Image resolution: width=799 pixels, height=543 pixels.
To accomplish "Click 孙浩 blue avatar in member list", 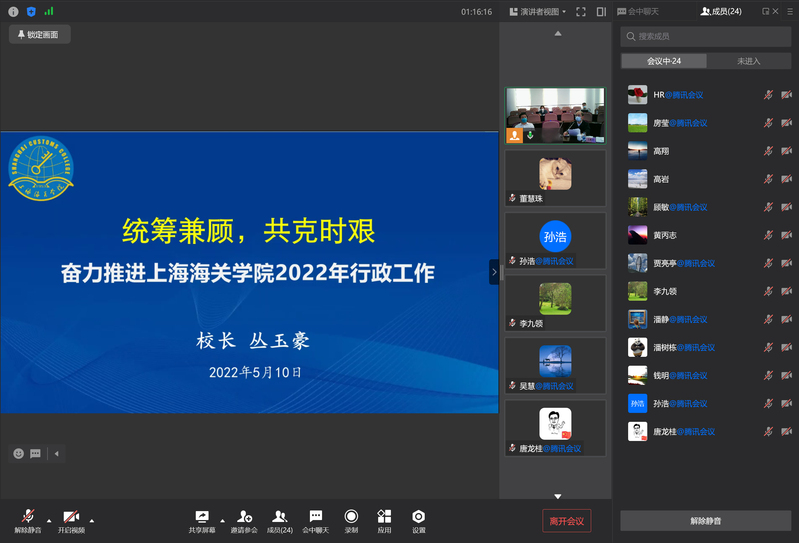I will pos(637,403).
